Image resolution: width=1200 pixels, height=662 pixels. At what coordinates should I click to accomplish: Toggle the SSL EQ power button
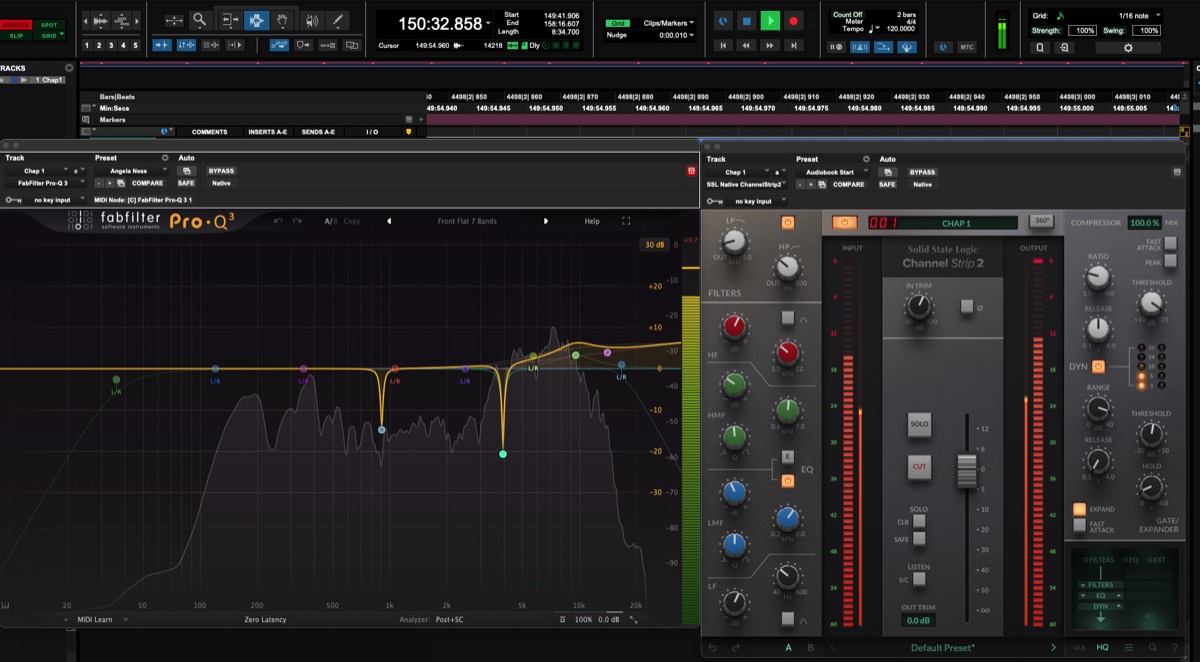pyautogui.click(x=787, y=481)
